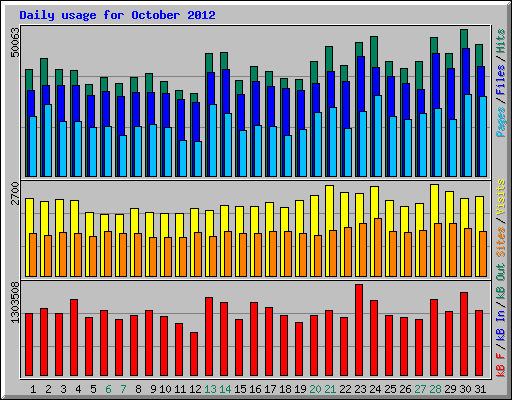Click the red kB bar for day 4
Screen dimensions: 512x400
point(74,337)
